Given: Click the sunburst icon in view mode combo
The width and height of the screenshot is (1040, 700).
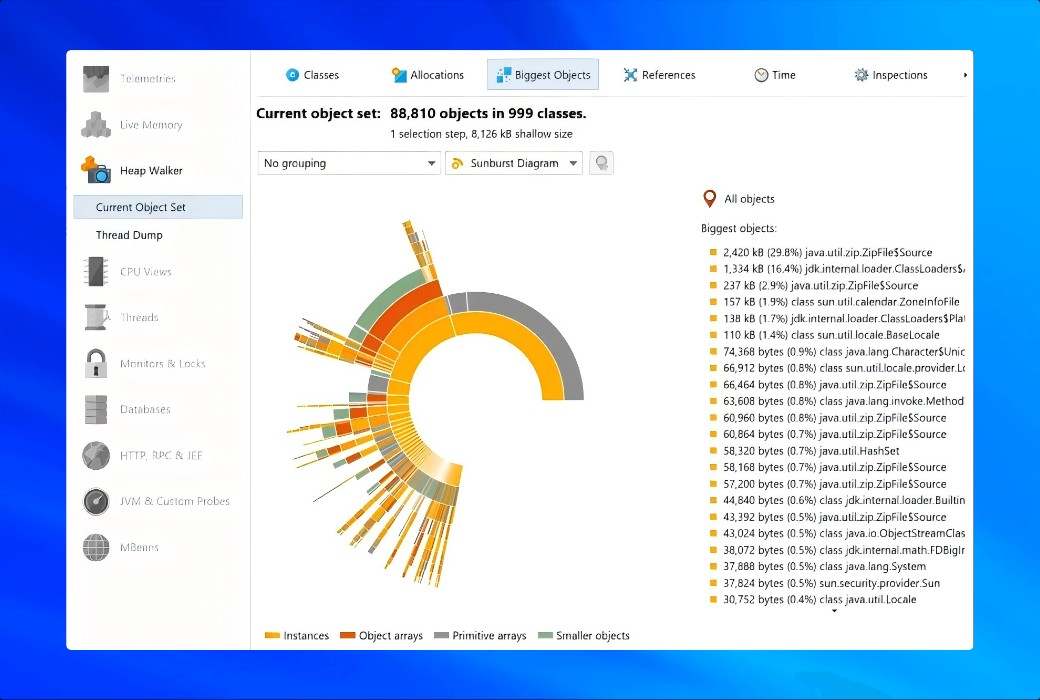Looking at the screenshot, I should (x=457, y=163).
